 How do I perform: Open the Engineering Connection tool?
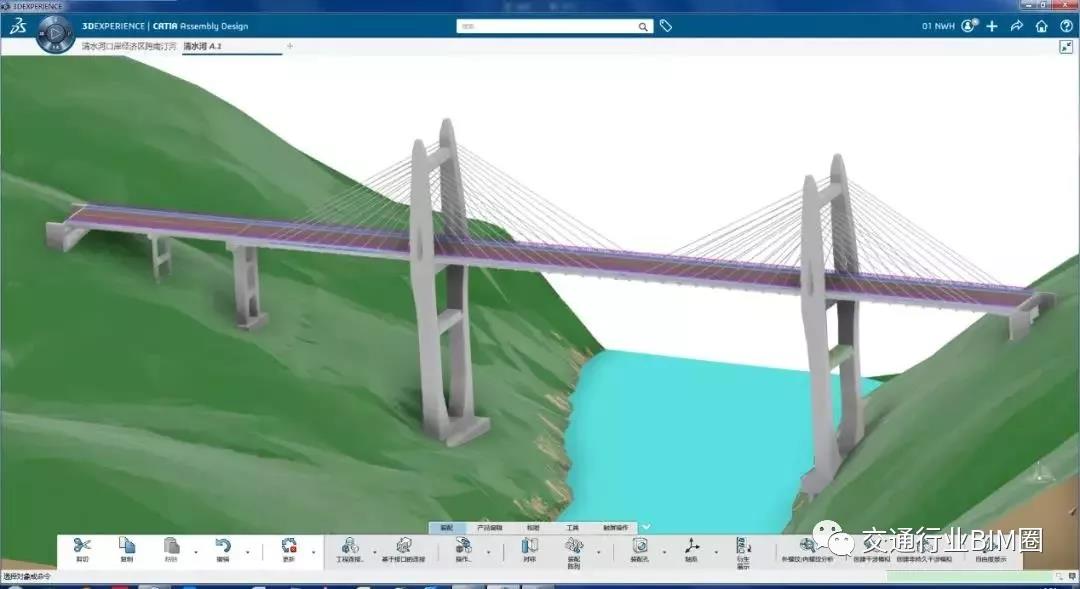tap(350, 546)
